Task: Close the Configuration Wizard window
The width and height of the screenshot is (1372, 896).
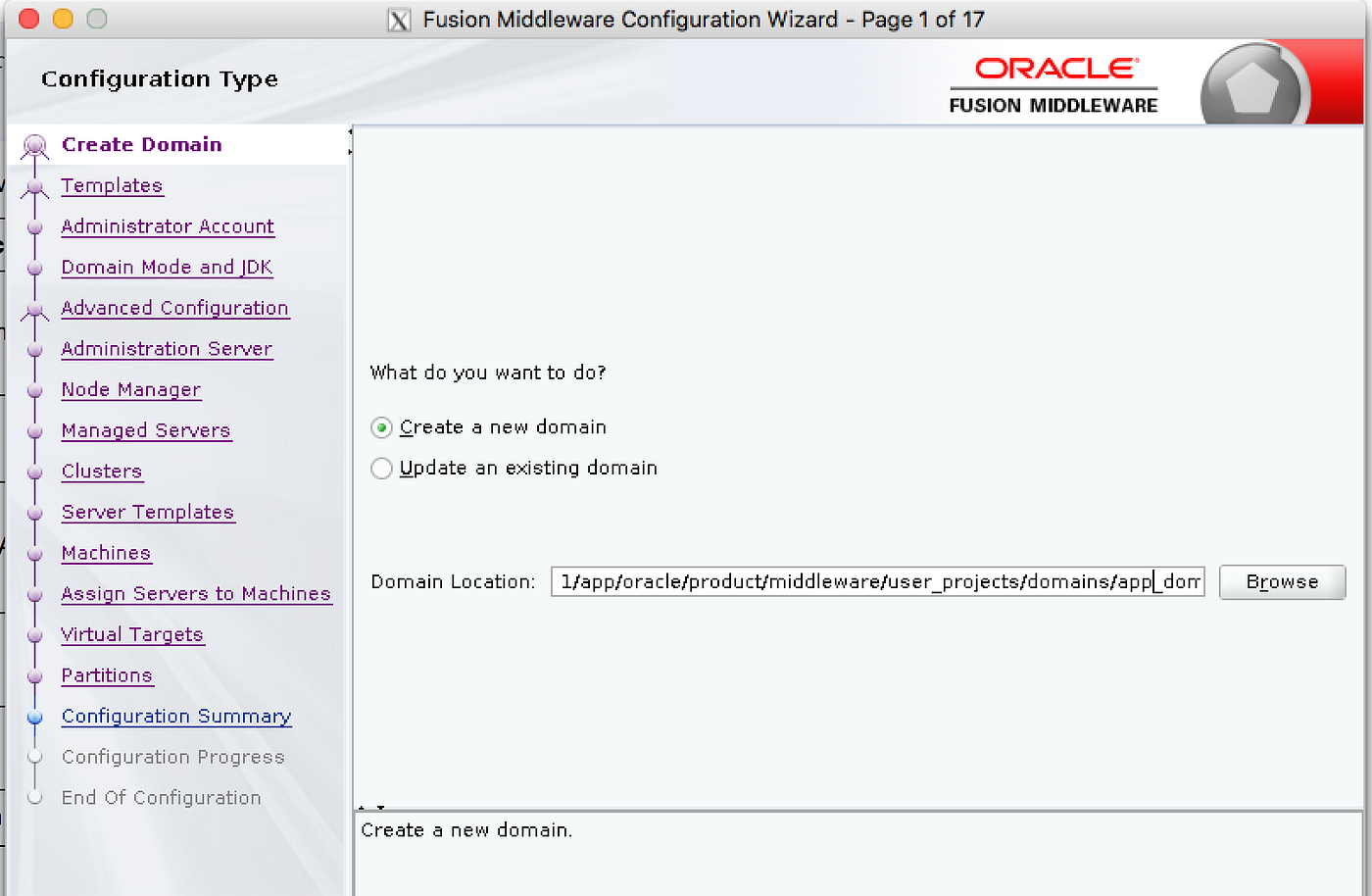Action: (x=29, y=19)
